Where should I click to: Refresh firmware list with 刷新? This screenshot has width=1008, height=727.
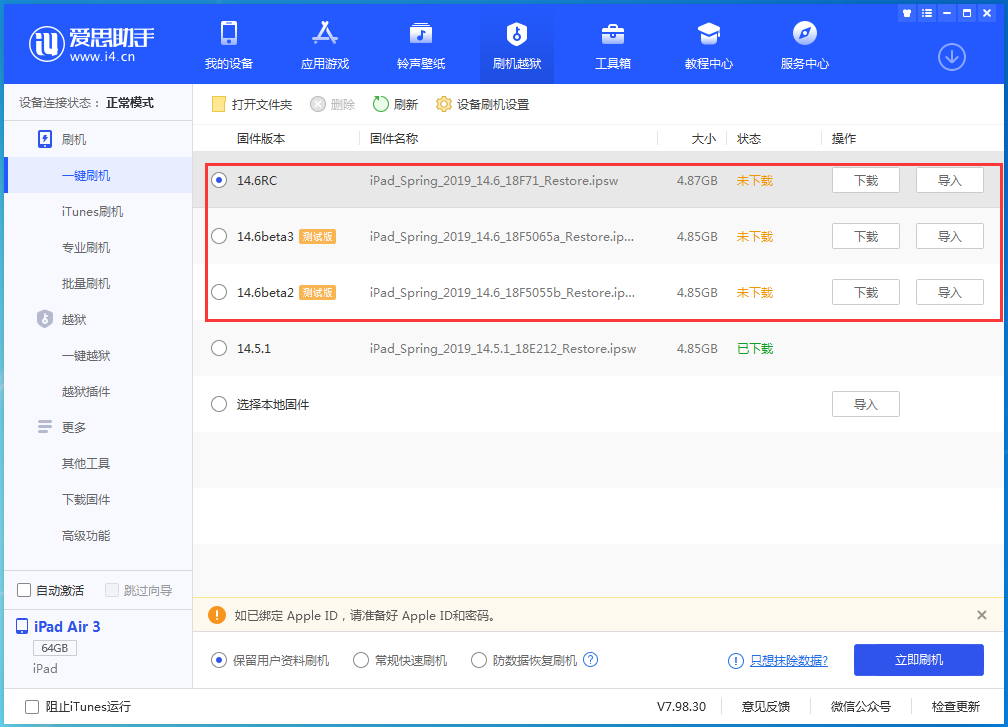coord(395,104)
